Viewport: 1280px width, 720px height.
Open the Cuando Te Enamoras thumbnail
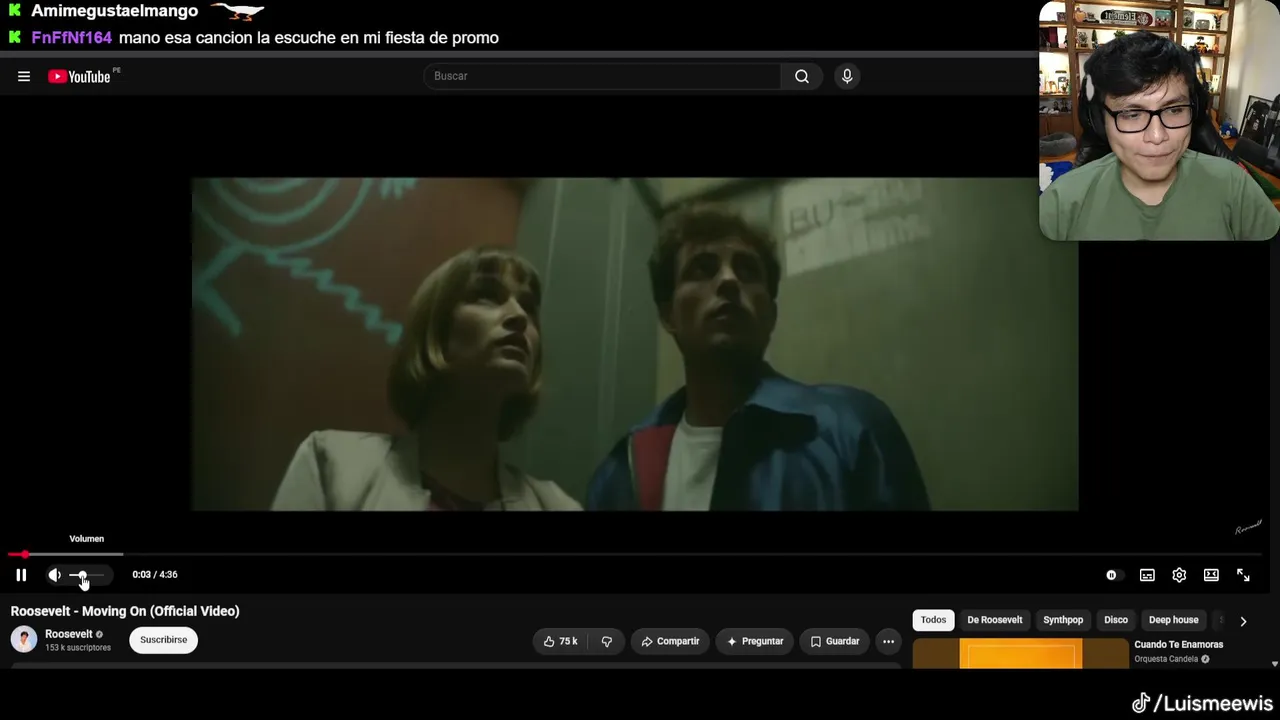point(1020,654)
